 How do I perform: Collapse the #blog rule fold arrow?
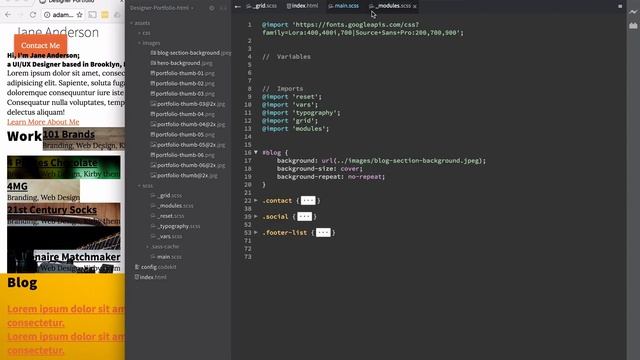[256, 153]
